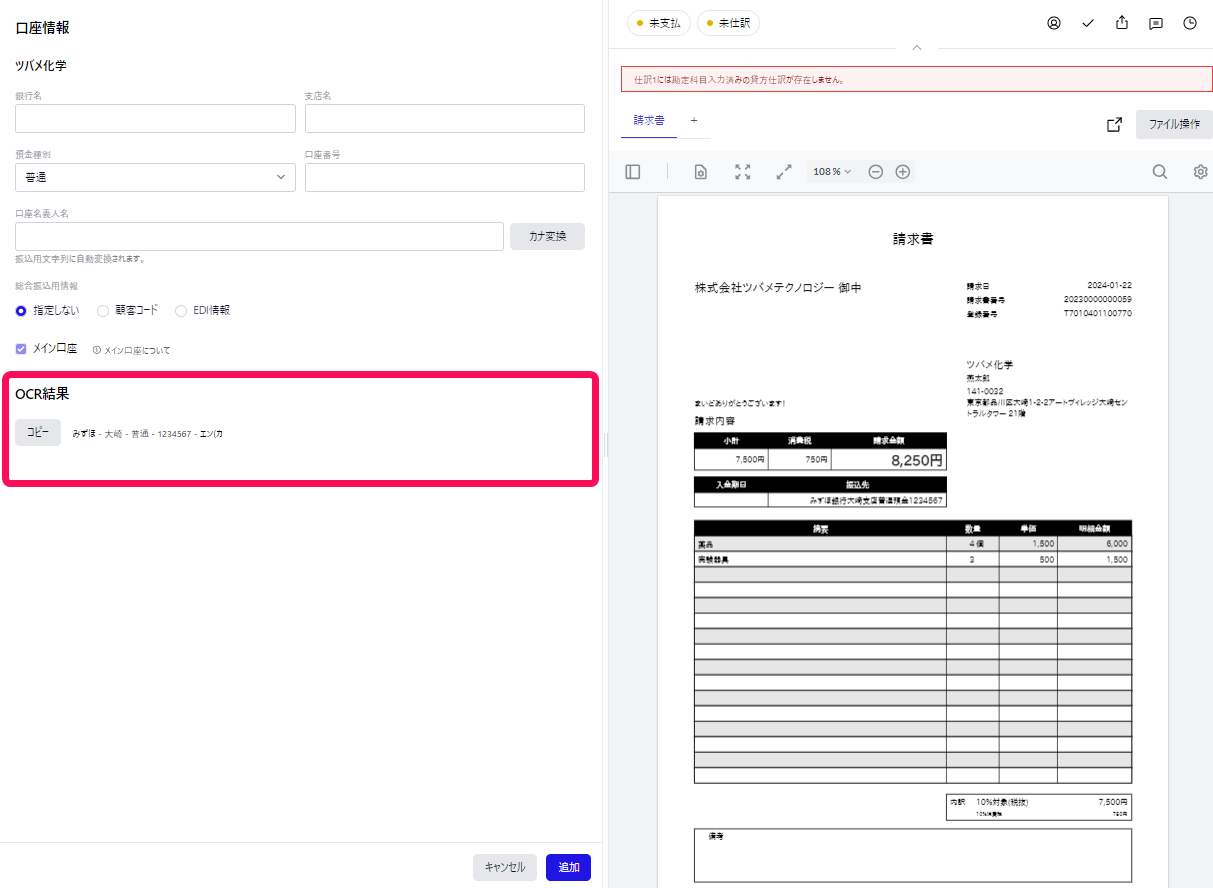Click the 小計 7,500円 cell
This screenshot has height=888, width=1213.
pos(731,460)
